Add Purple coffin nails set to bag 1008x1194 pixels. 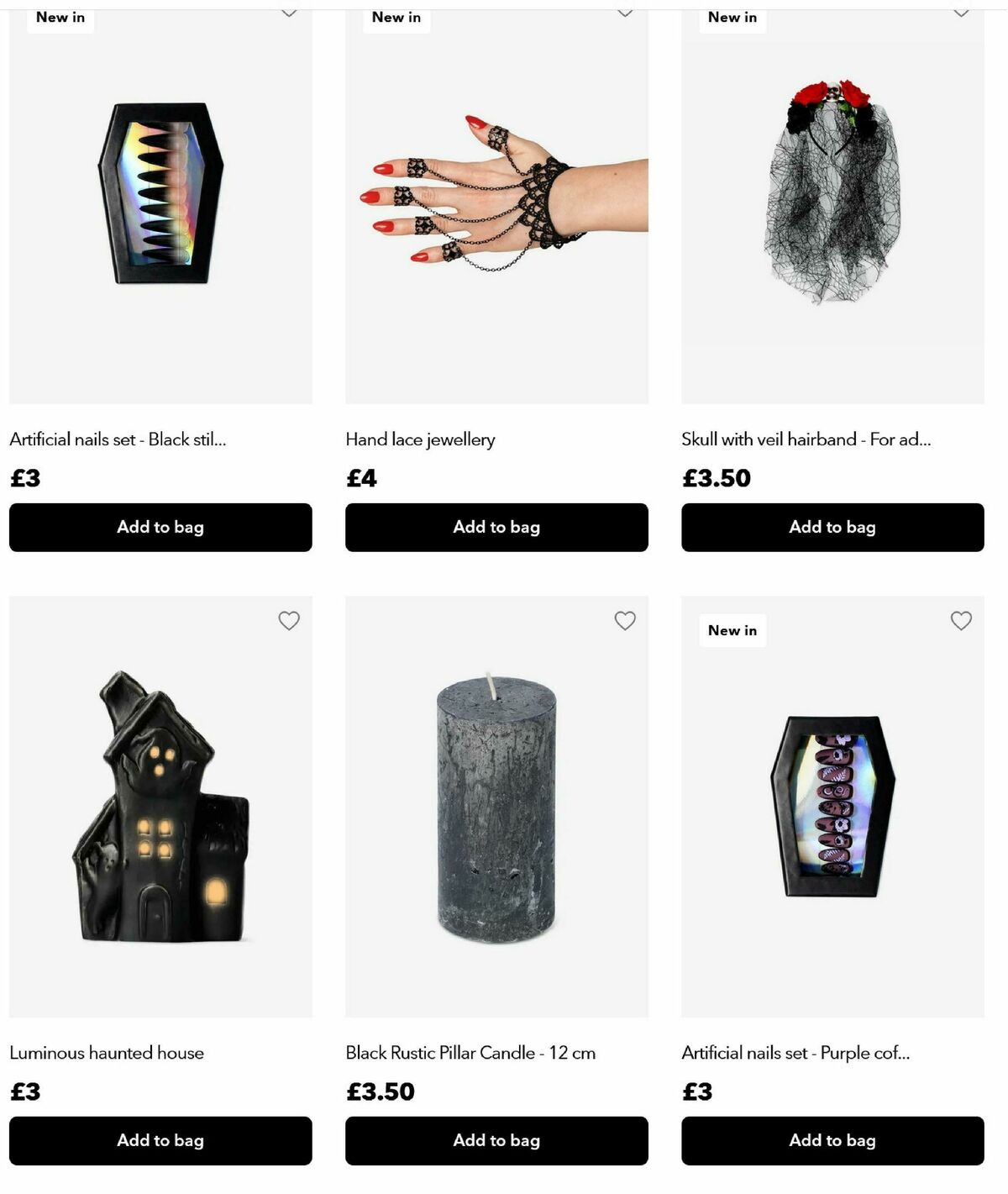click(832, 1140)
